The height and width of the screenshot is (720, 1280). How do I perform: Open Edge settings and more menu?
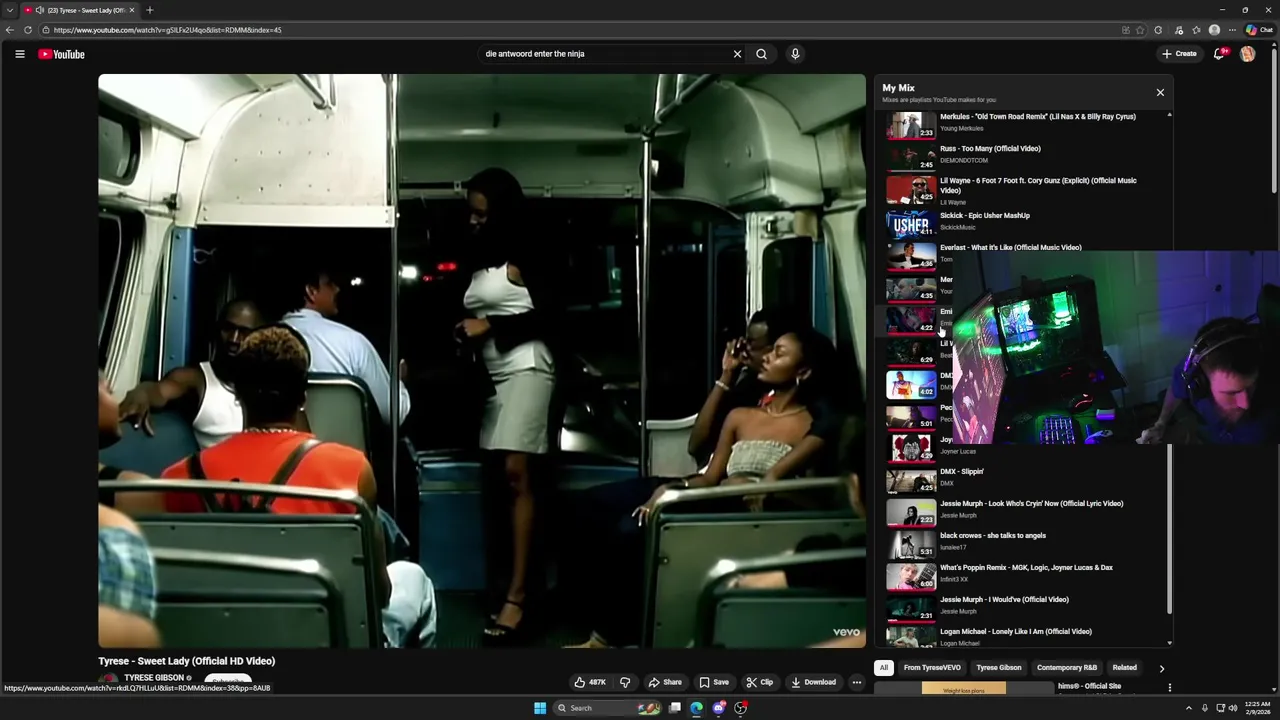click(1231, 30)
